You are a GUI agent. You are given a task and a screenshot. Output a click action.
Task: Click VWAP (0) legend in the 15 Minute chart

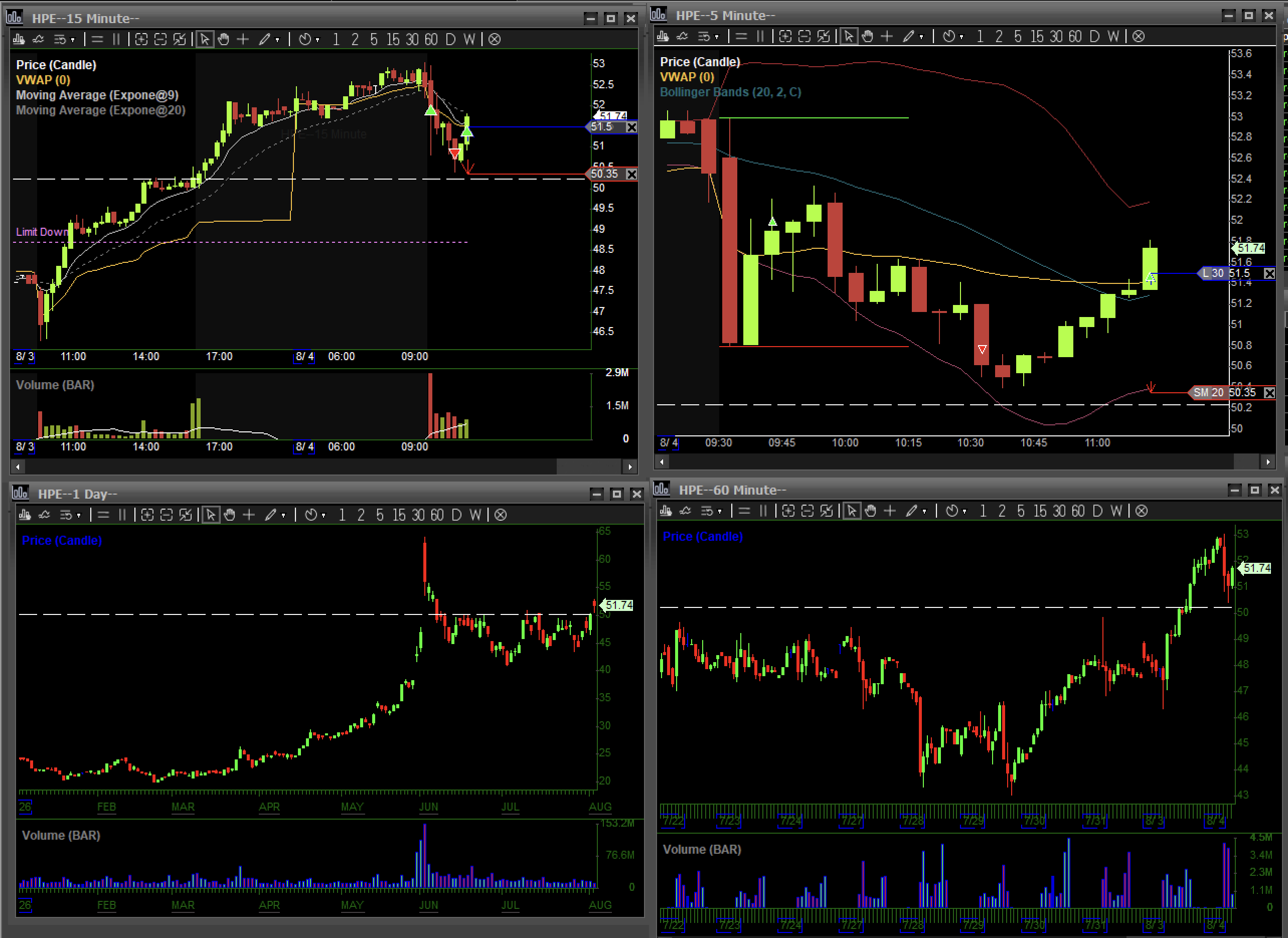coord(43,80)
